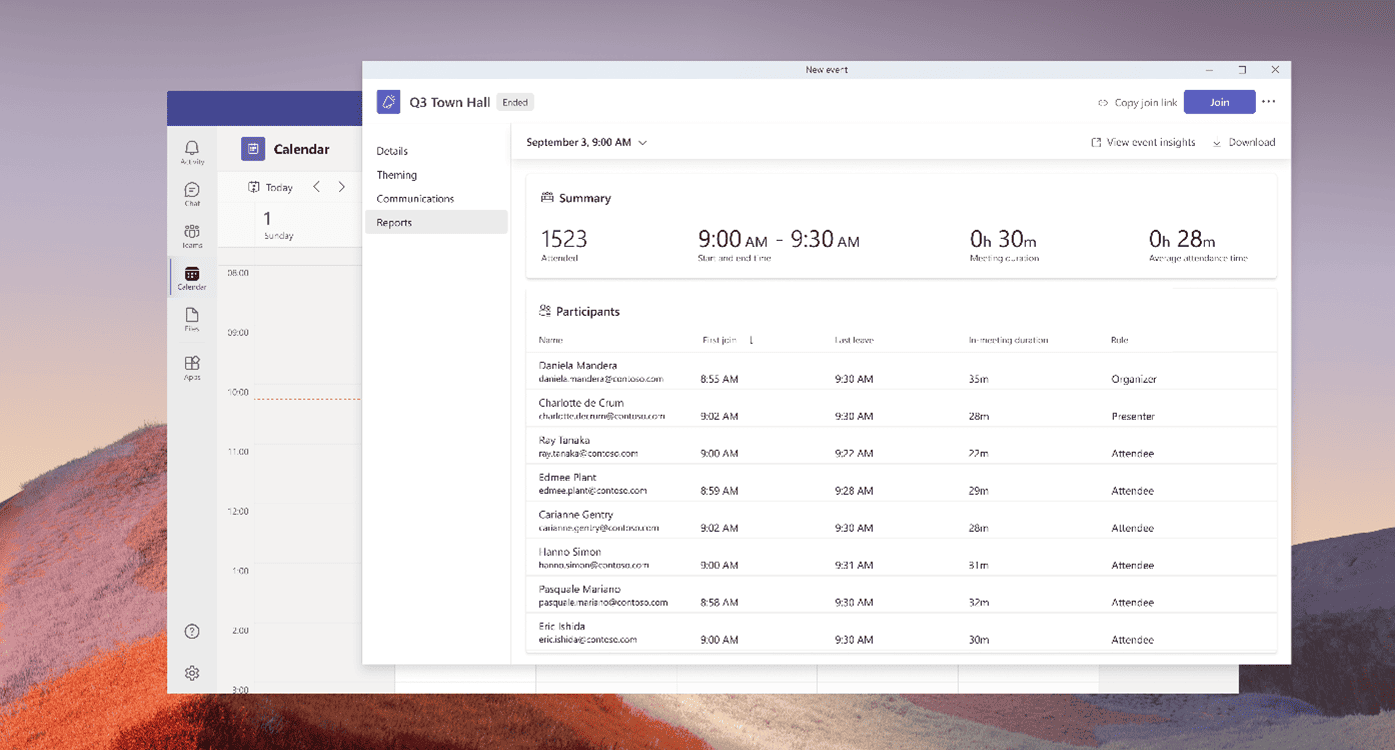Open the Help icon
Viewport: 1395px width, 750px height.
click(191, 631)
